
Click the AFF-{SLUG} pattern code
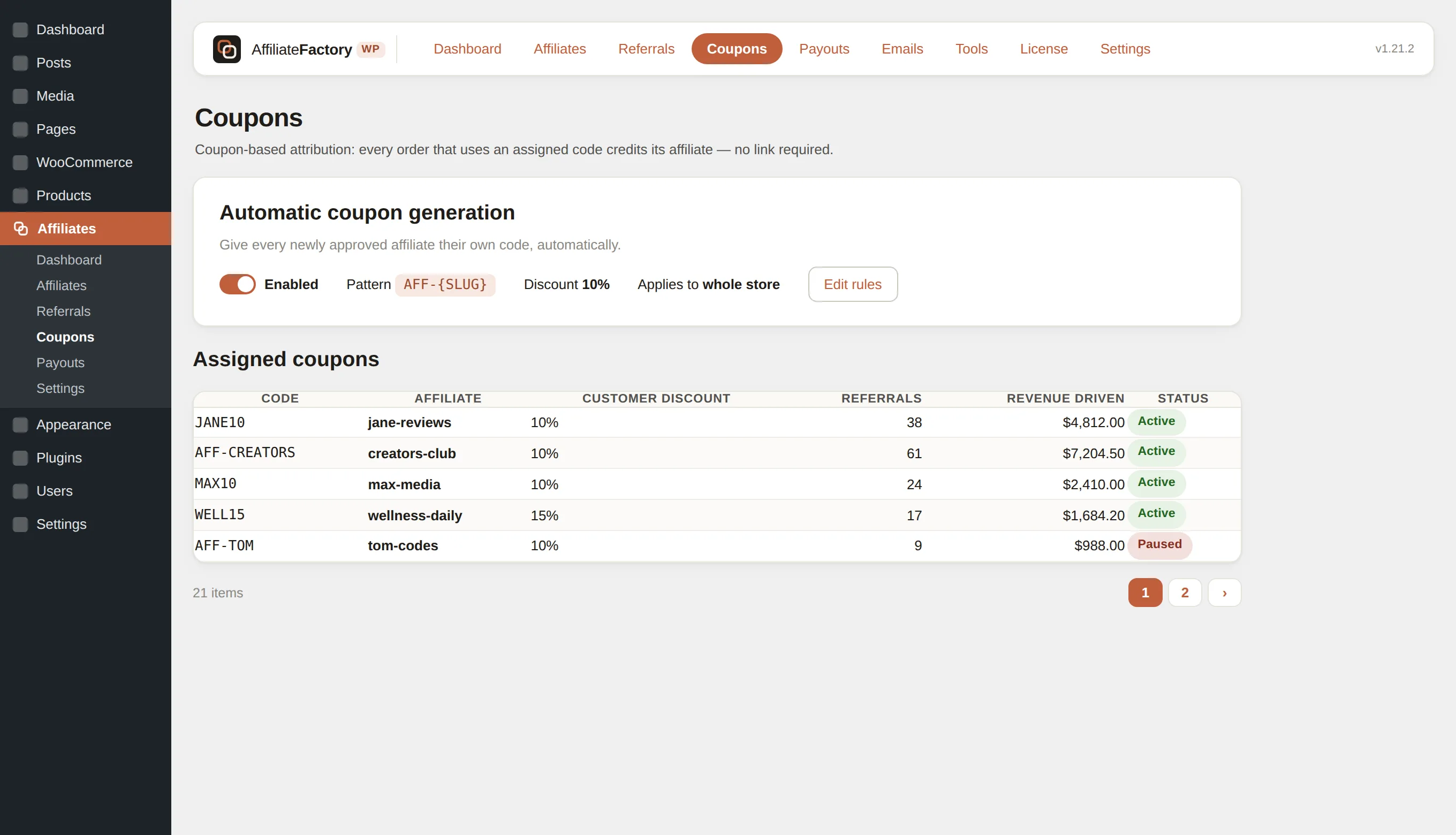[445, 284]
